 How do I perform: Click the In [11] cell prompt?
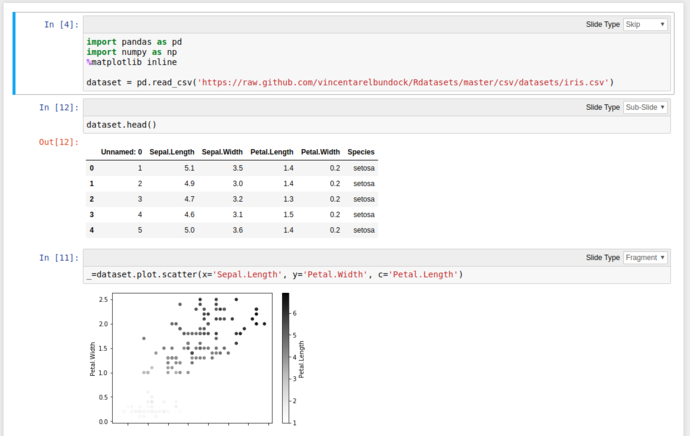[59, 257]
